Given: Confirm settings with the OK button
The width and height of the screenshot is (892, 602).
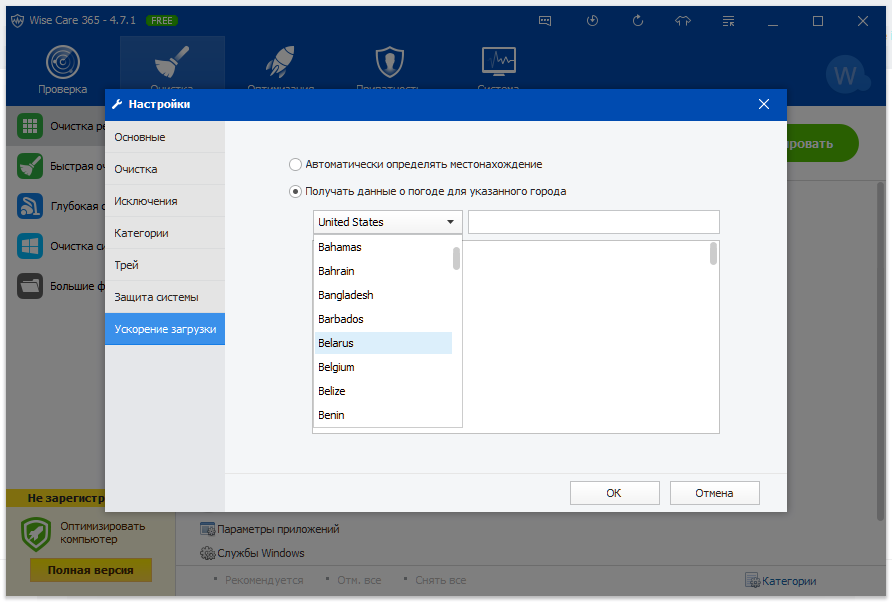Looking at the screenshot, I should click(x=614, y=493).
